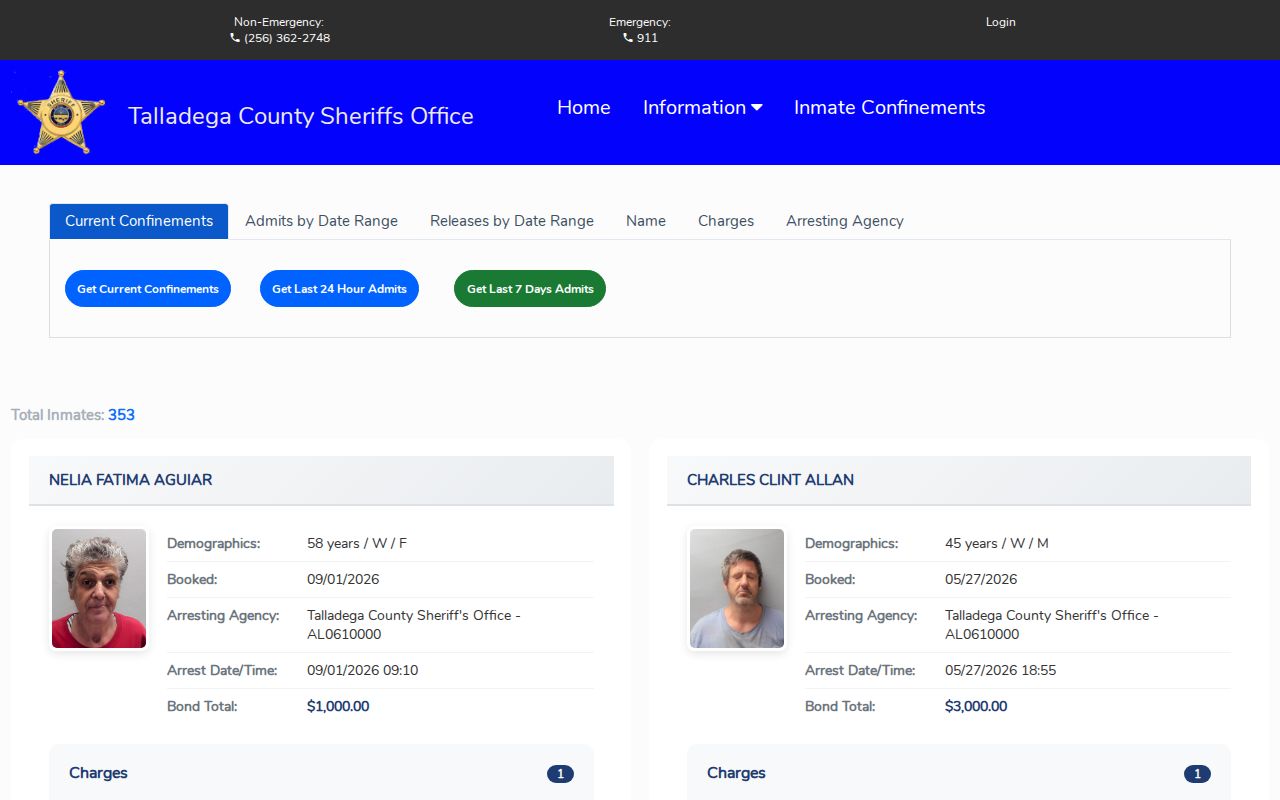Click the emergency 911 phone icon

[628, 38]
